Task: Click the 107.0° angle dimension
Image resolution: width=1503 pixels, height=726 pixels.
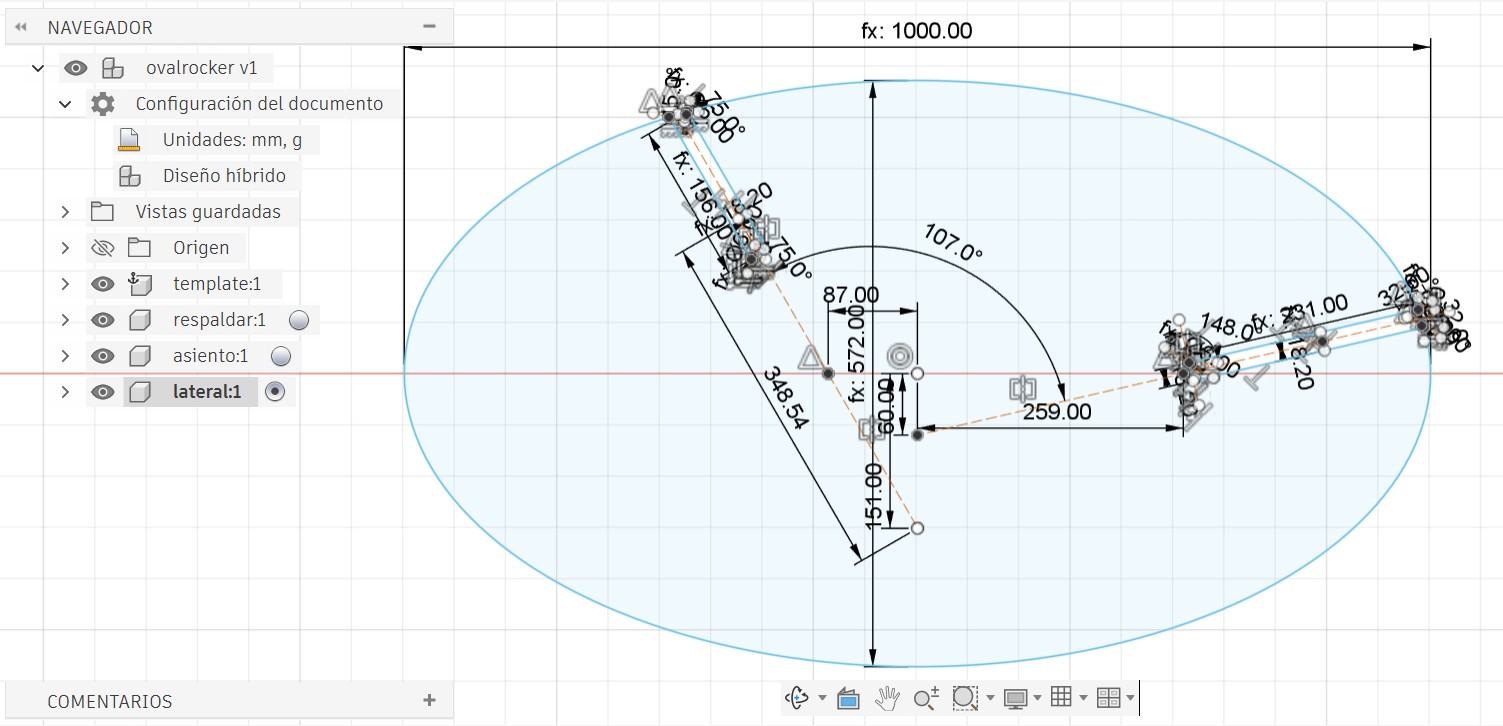Action: [952, 244]
